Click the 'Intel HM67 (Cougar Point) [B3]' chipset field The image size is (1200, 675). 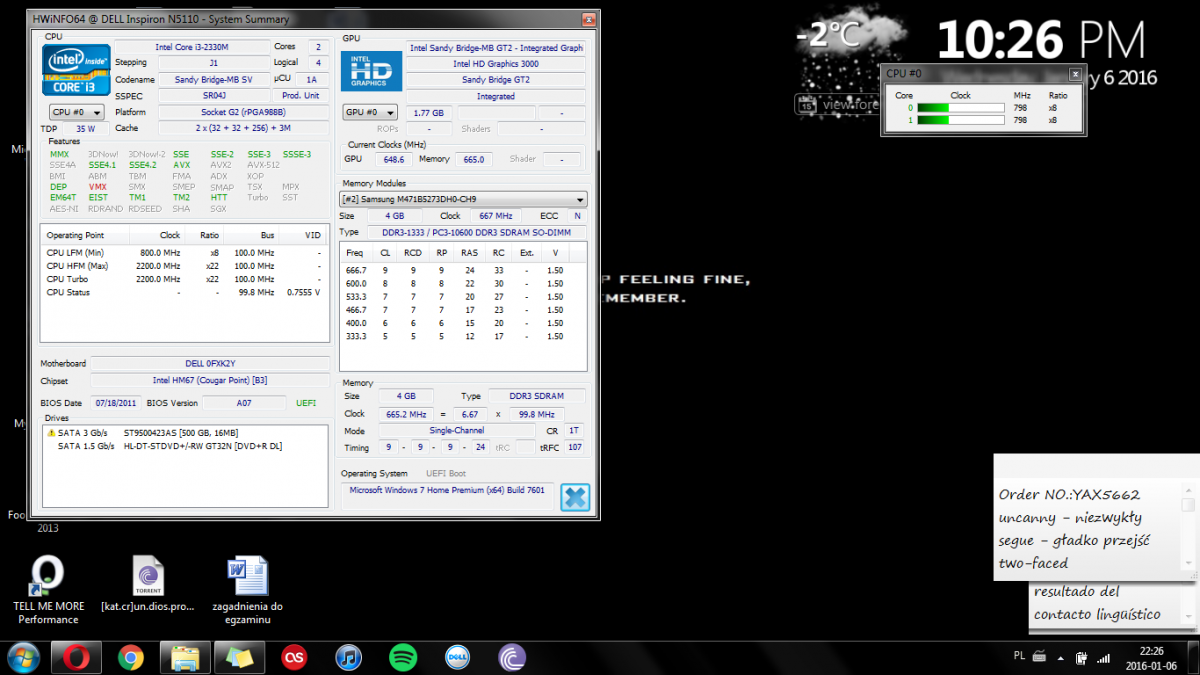point(210,380)
